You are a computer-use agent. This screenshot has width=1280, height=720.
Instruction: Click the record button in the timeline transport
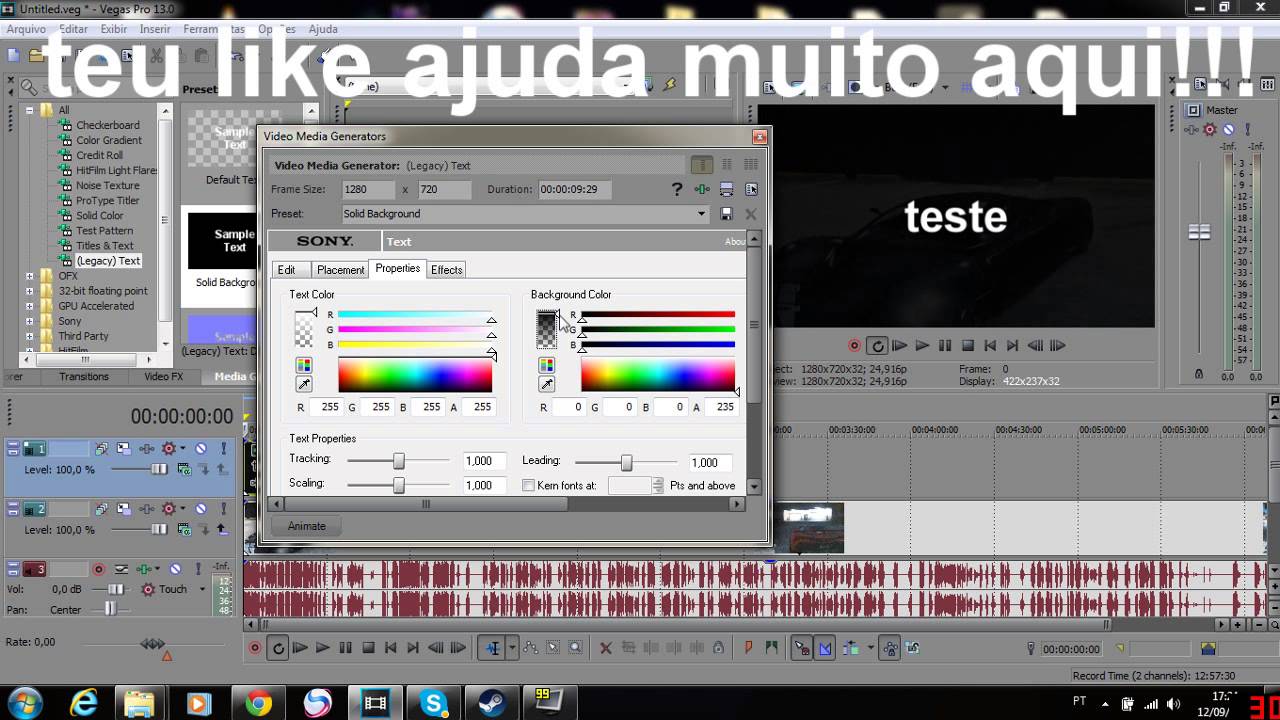pyautogui.click(x=255, y=648)
